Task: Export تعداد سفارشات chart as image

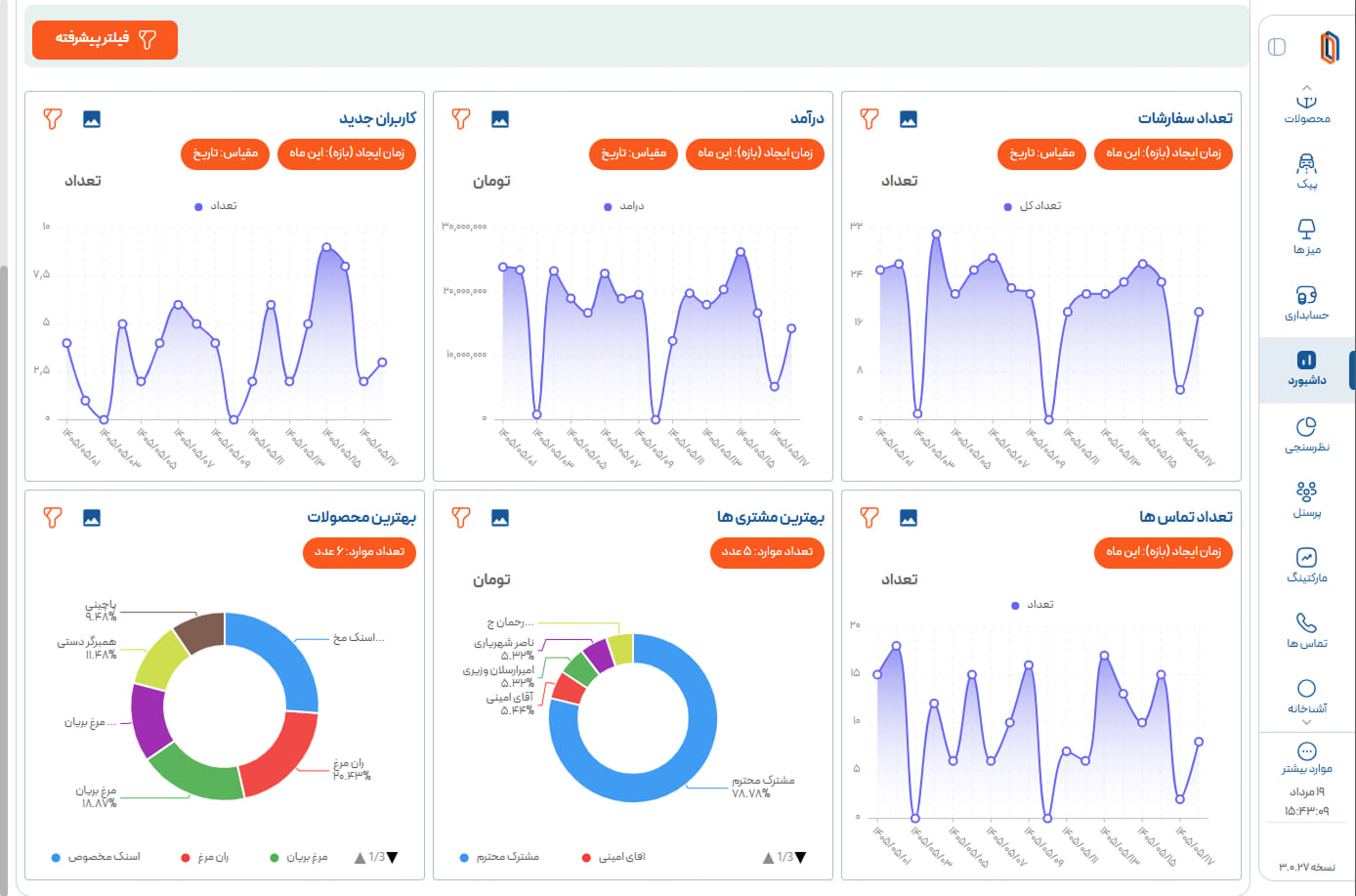Action: pos(909,119)
